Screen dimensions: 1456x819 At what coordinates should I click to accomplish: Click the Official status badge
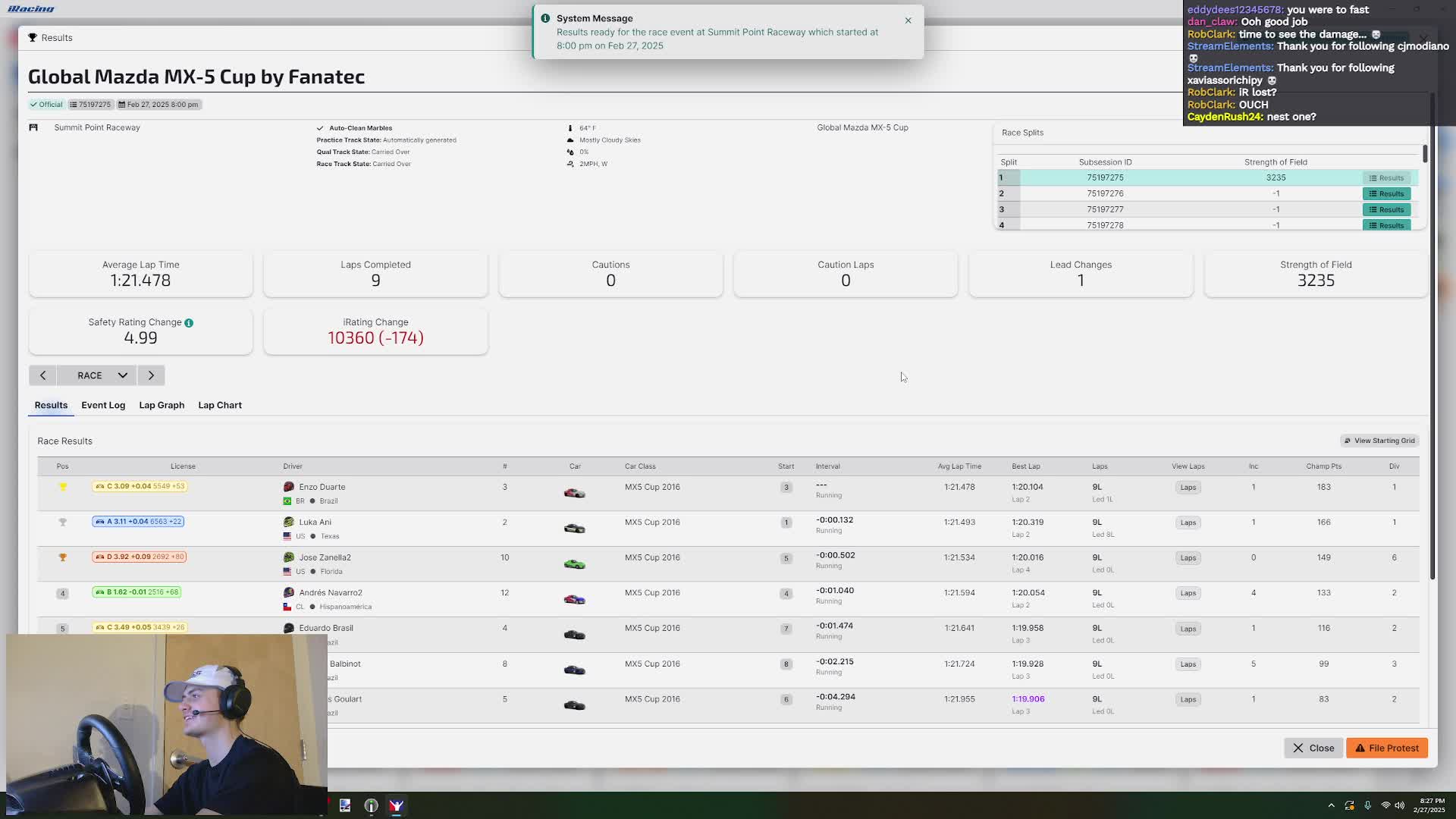coord(46,105)
